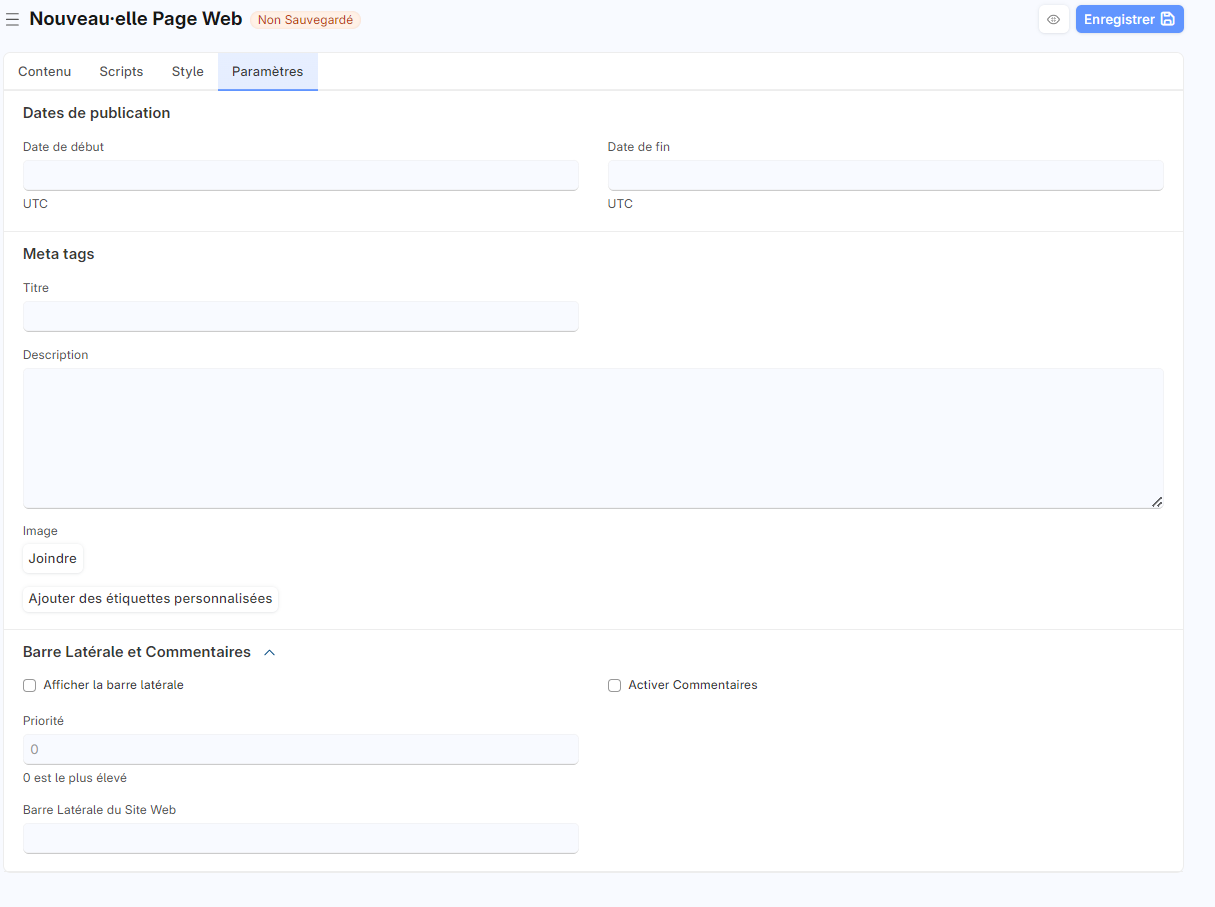Click the Non Sauvegardé status badge

(x=305, y=20)
